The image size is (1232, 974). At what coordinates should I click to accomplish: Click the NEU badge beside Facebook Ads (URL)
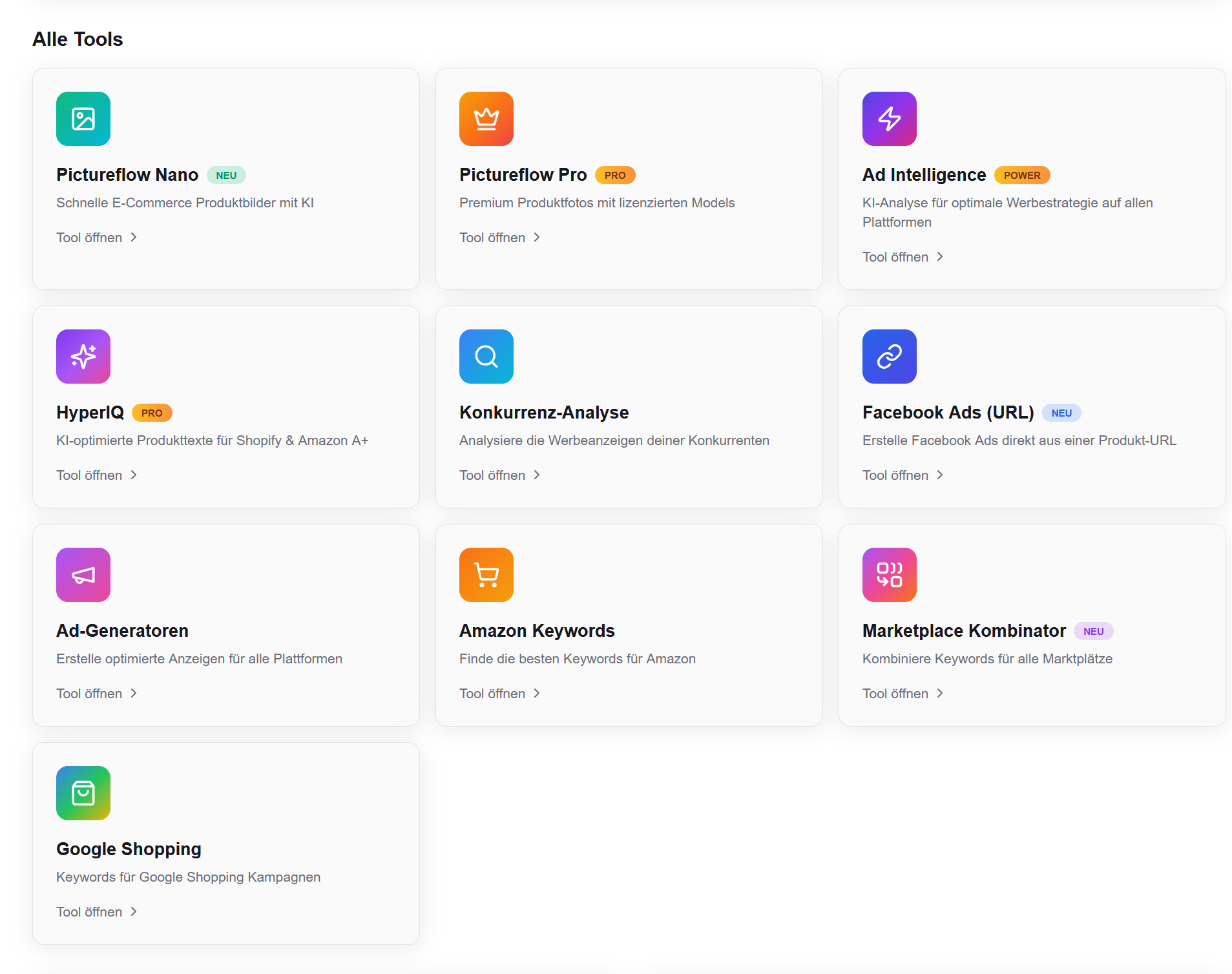(1061, 413)
